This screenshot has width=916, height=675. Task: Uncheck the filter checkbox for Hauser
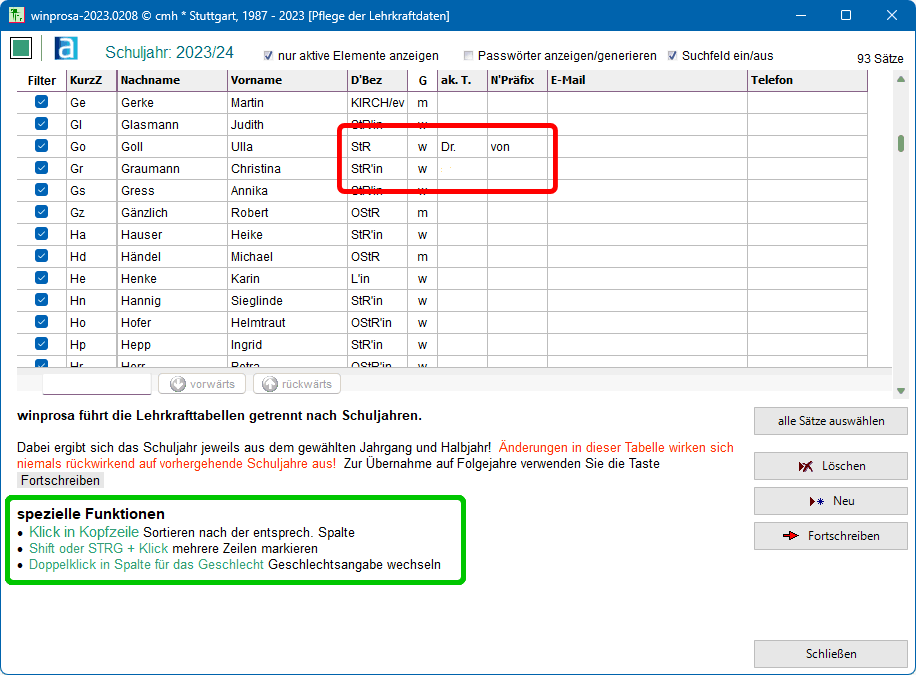42,234
